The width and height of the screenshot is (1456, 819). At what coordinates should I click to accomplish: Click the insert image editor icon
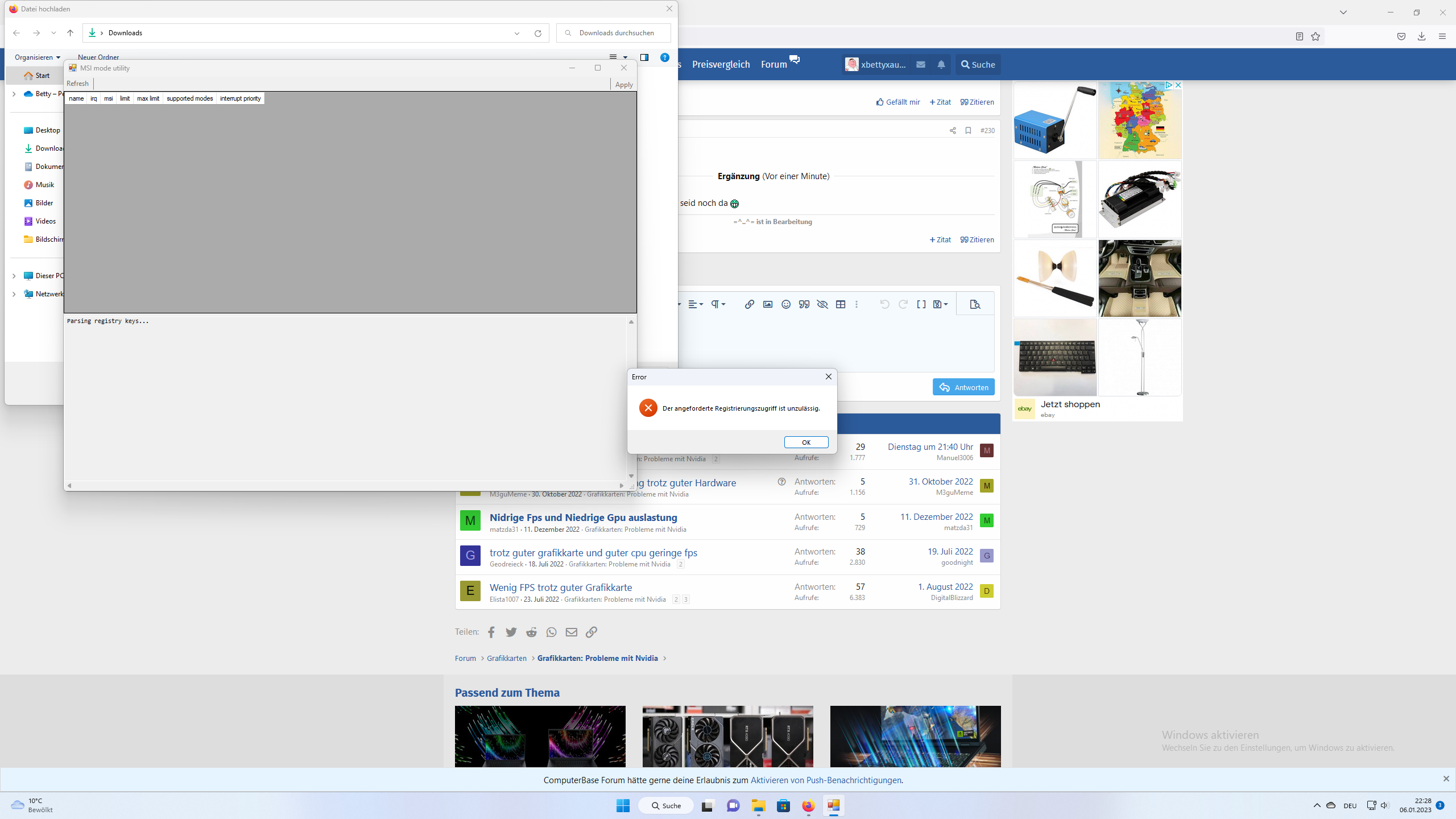point(768,304)
